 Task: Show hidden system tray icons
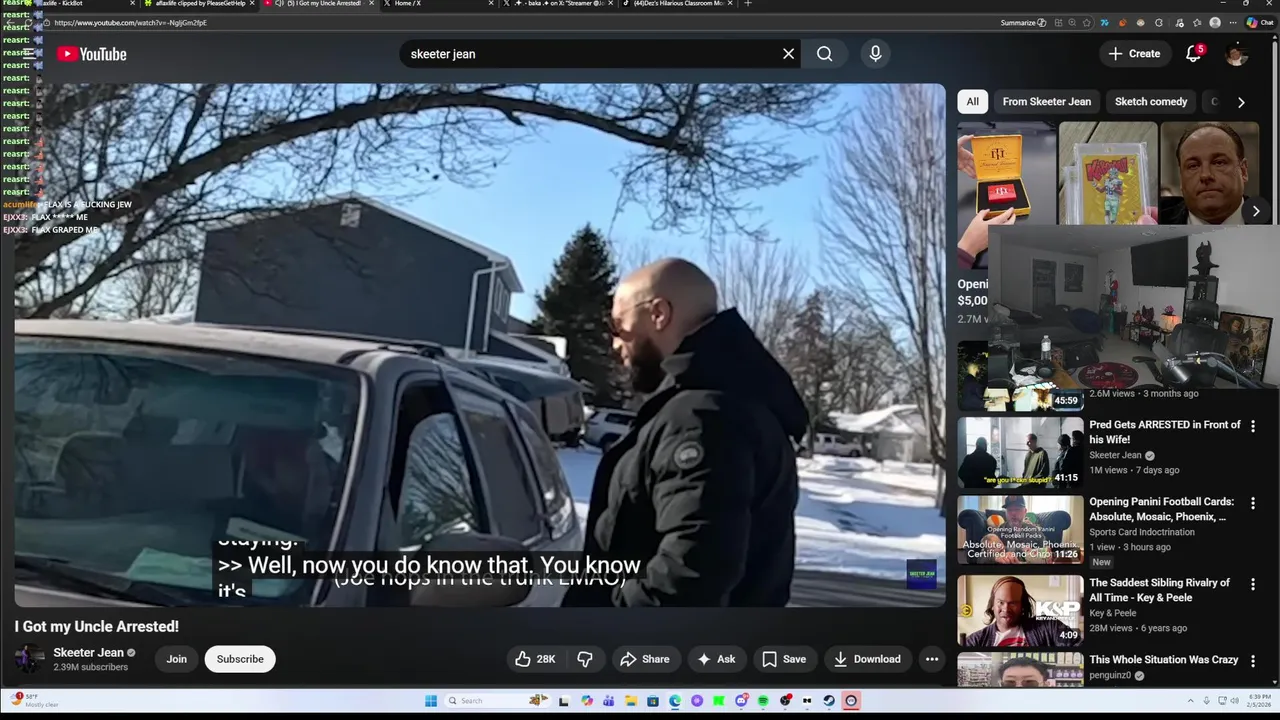coord(1190,701)
